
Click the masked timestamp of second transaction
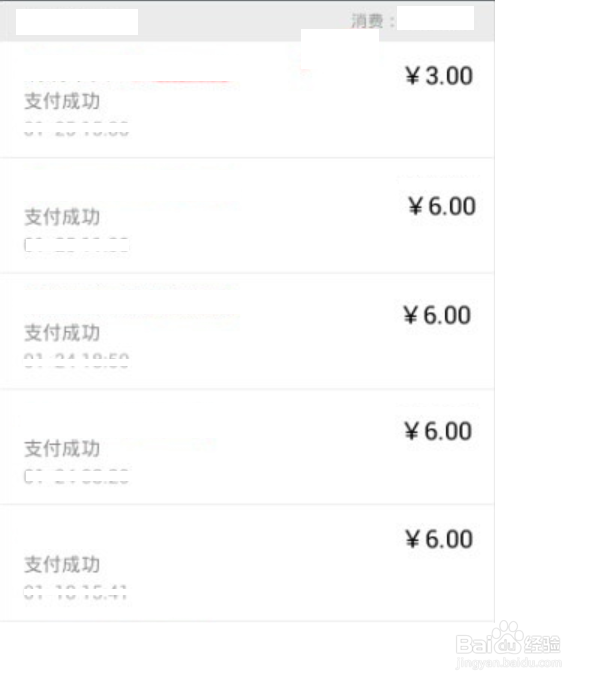[77, 245]
